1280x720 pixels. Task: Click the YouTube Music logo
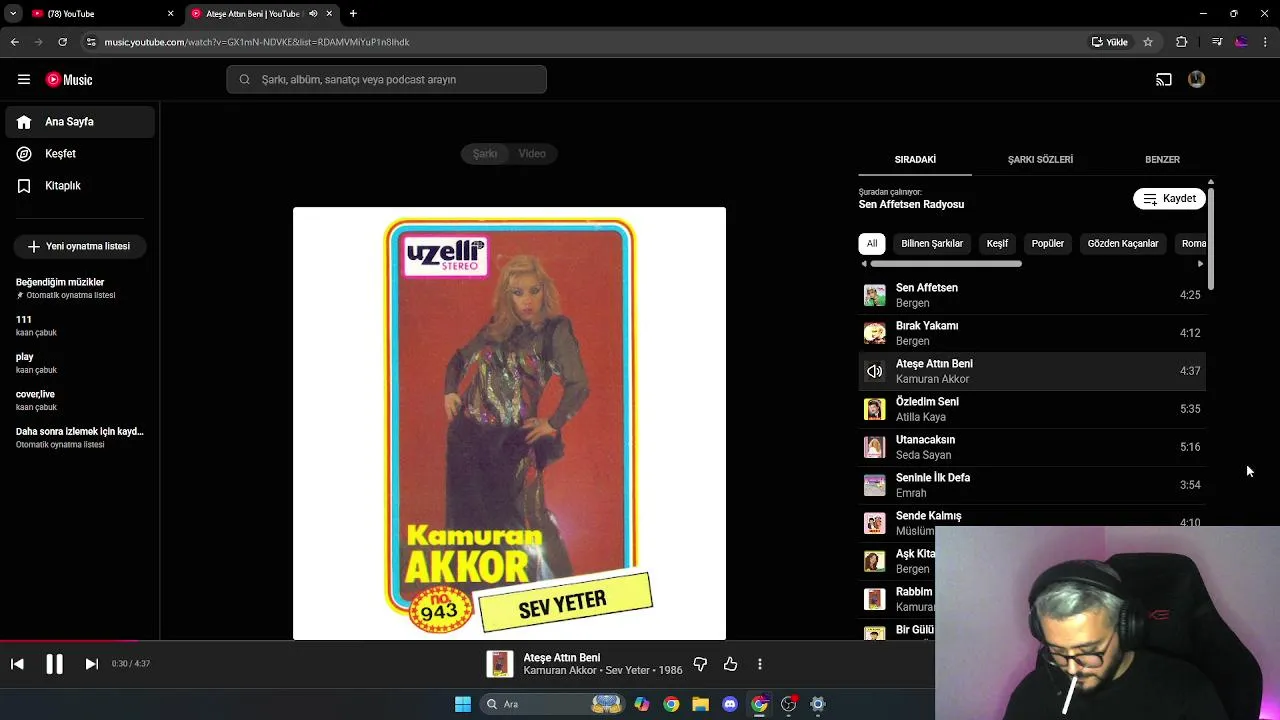pos(69,79)
